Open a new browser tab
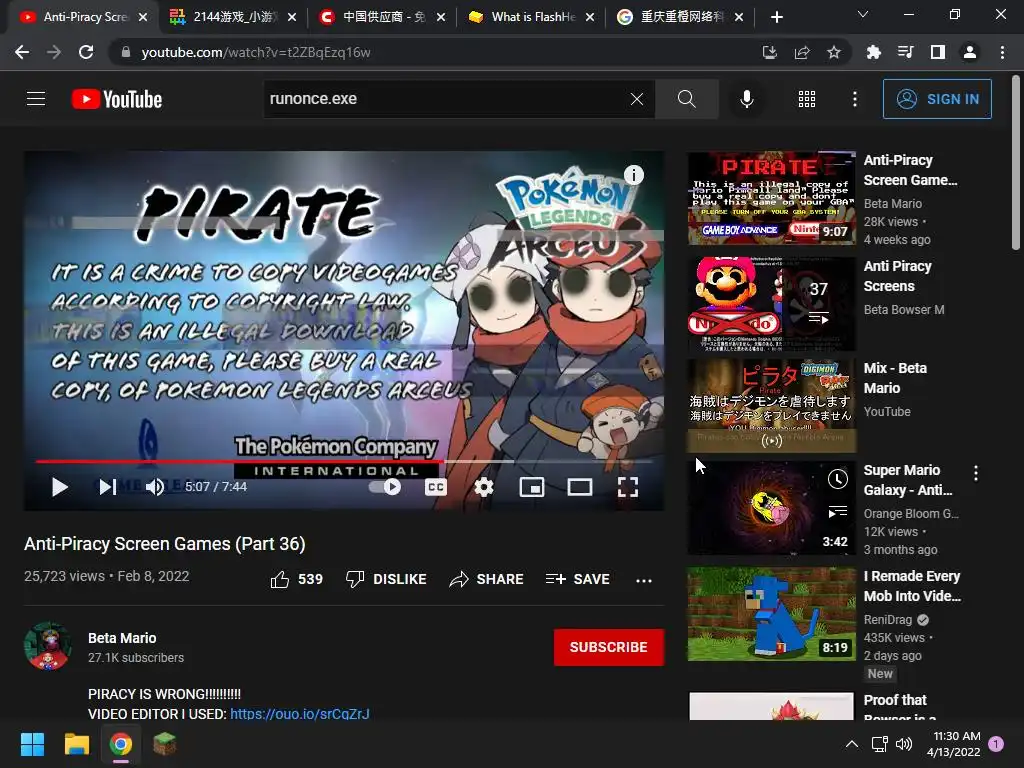This screenshot has height=768, width=1024. (x=776, y=17)
